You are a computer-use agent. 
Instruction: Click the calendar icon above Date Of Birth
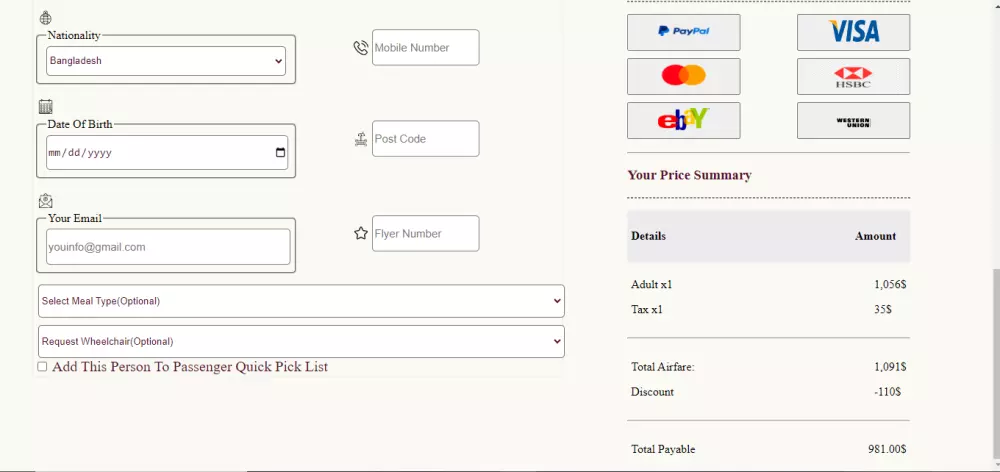coord(45,107)
